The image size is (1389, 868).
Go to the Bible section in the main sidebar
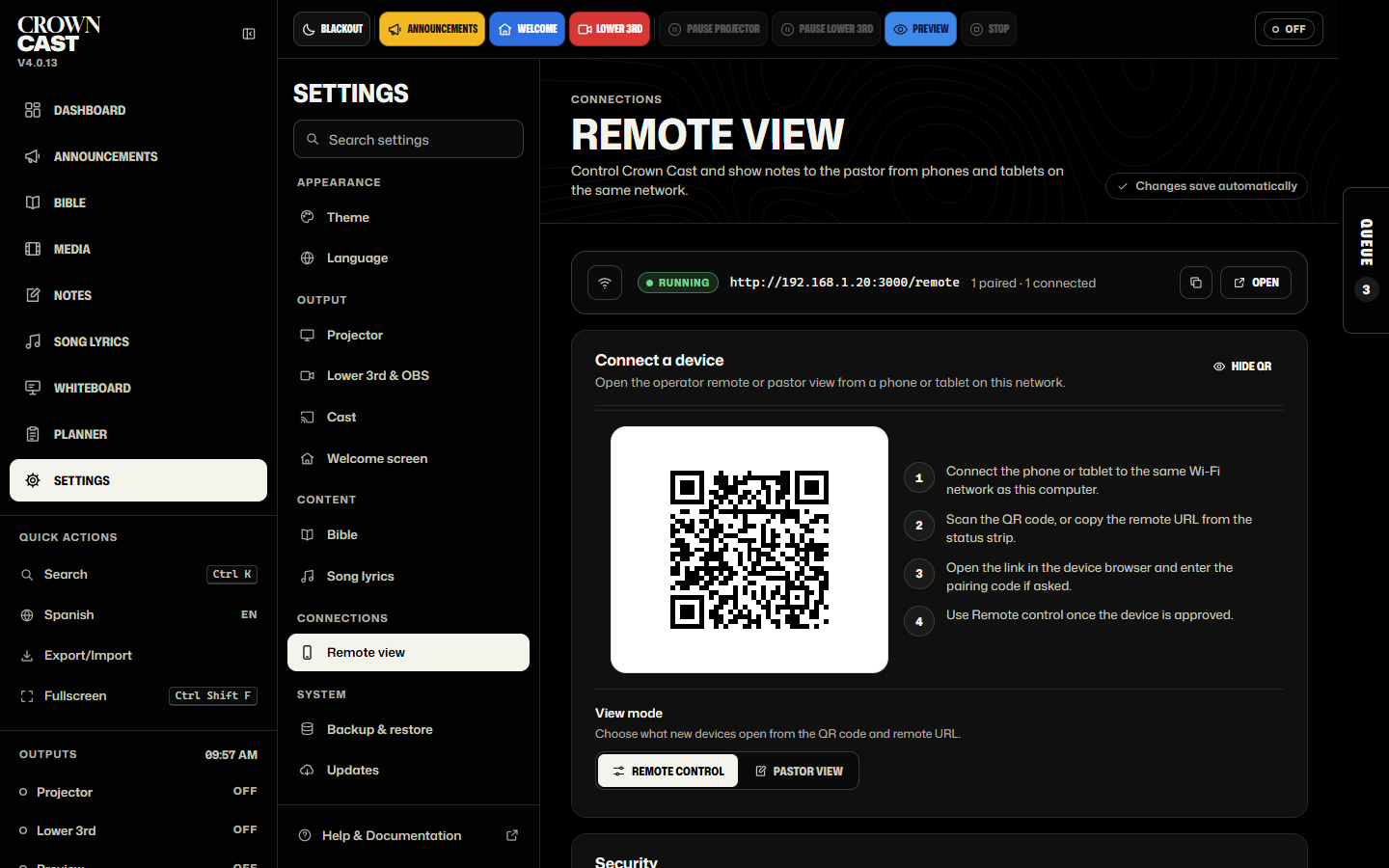(138, 203)
